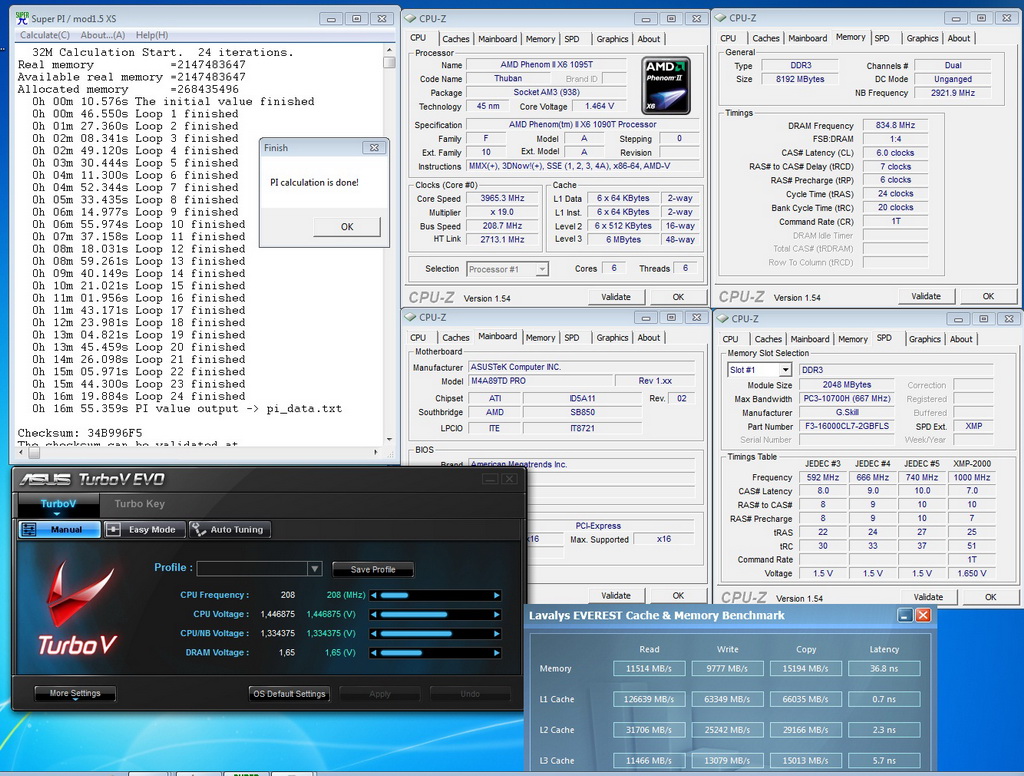
Task: Click Save Profile in TurboV EVO
Action: point(373,570)
